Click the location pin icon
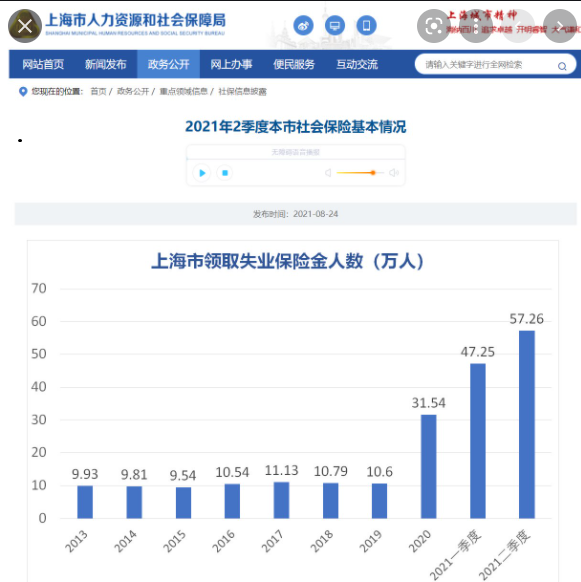 23,91
